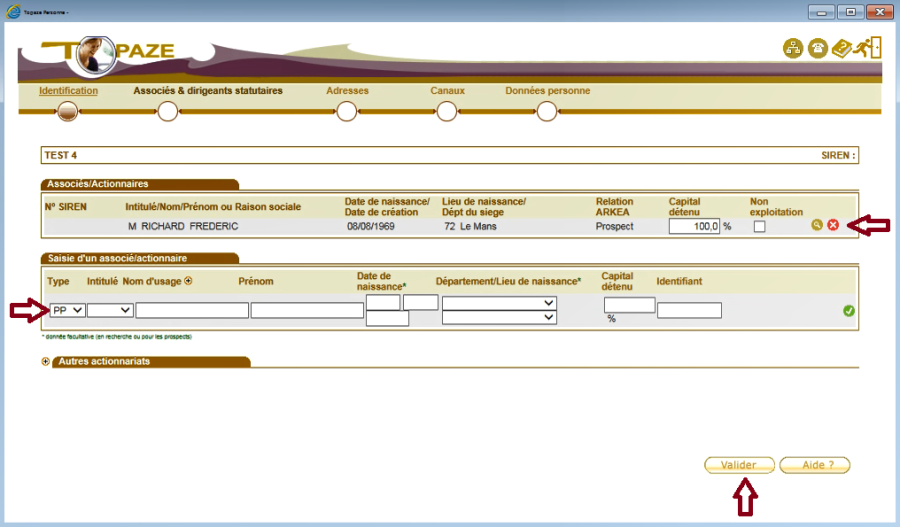
Task: Confirm new associate with green check icon
Action: 849,311
